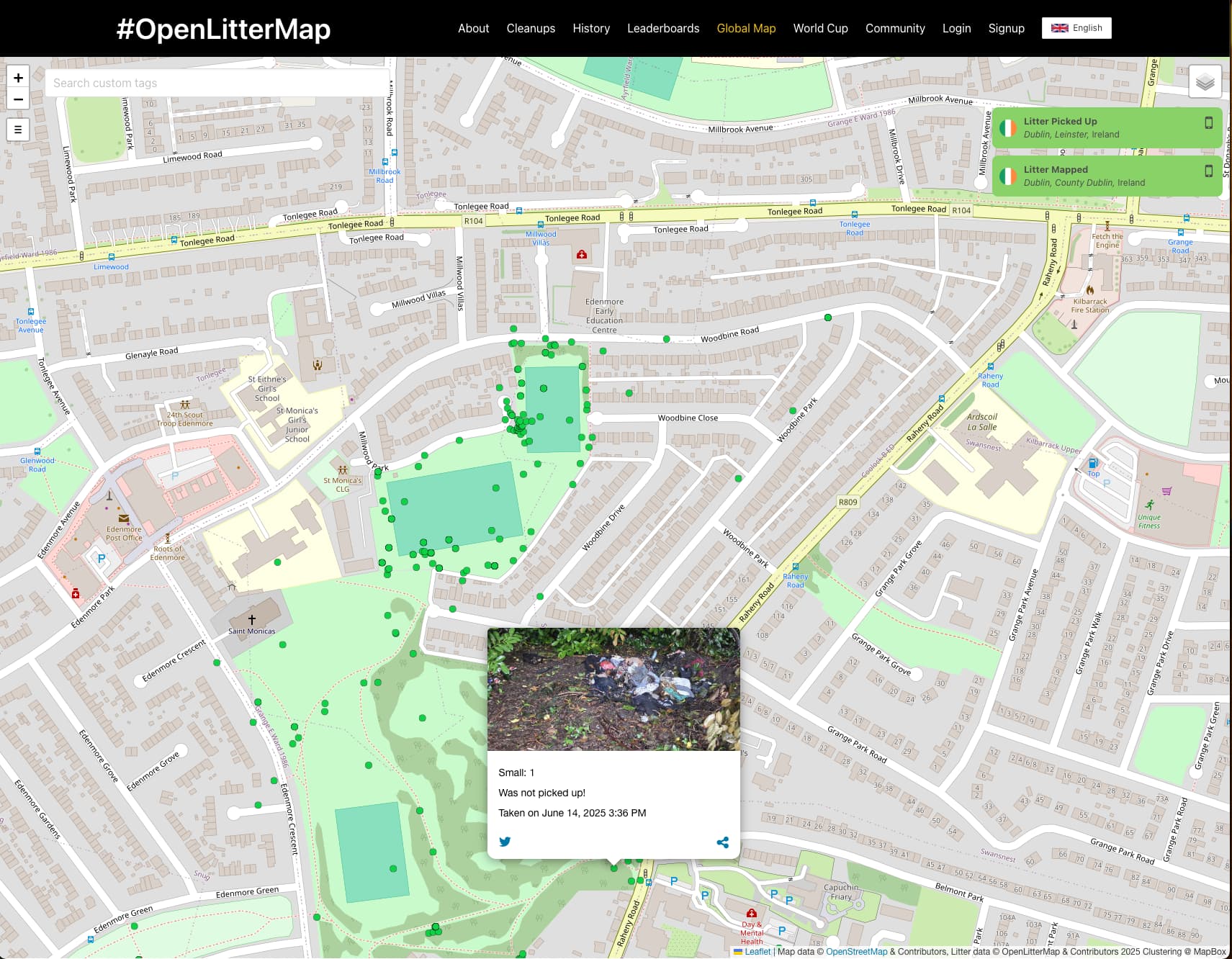Click phone icon on Litter Mapped notification
Viewport: 1232px width, 959px height.
1209,171
